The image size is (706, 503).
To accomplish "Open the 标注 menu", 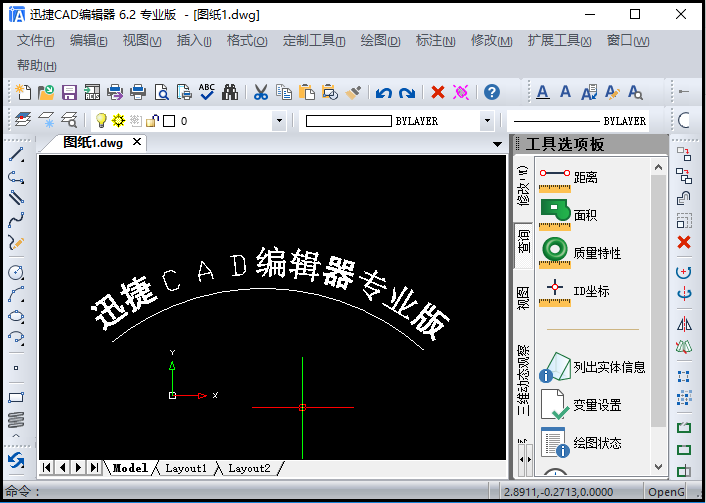I will [x=435, y=41].
